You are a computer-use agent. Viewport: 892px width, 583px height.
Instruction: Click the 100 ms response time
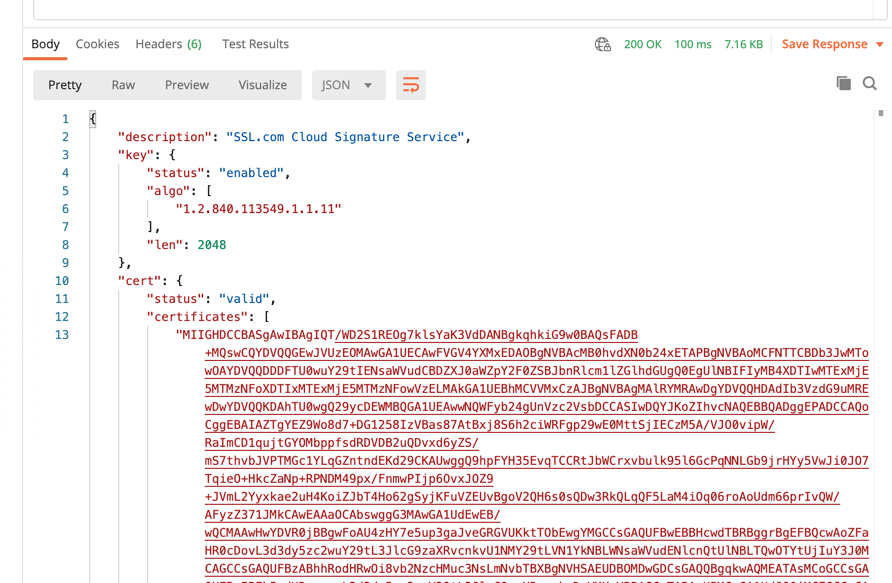pos(692,44)
